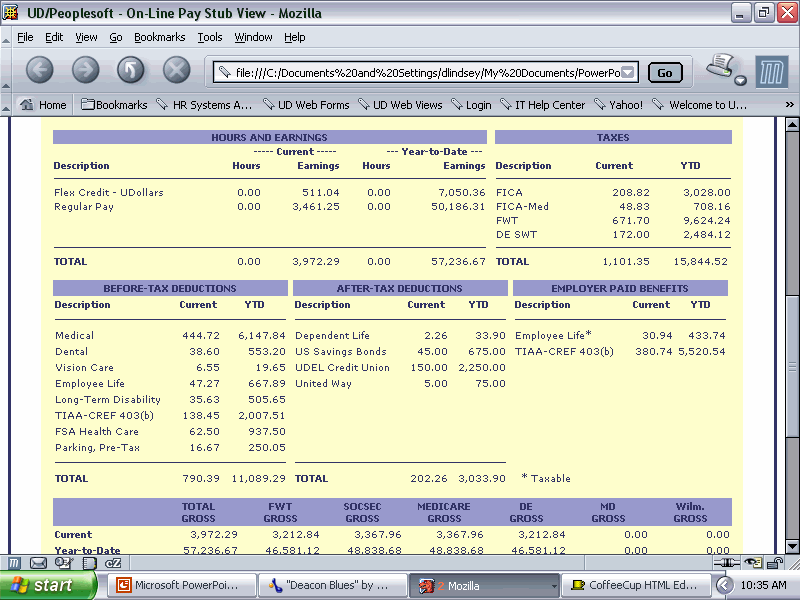
Task: Click the Forward navigation arrow
Action: [85, 70]
